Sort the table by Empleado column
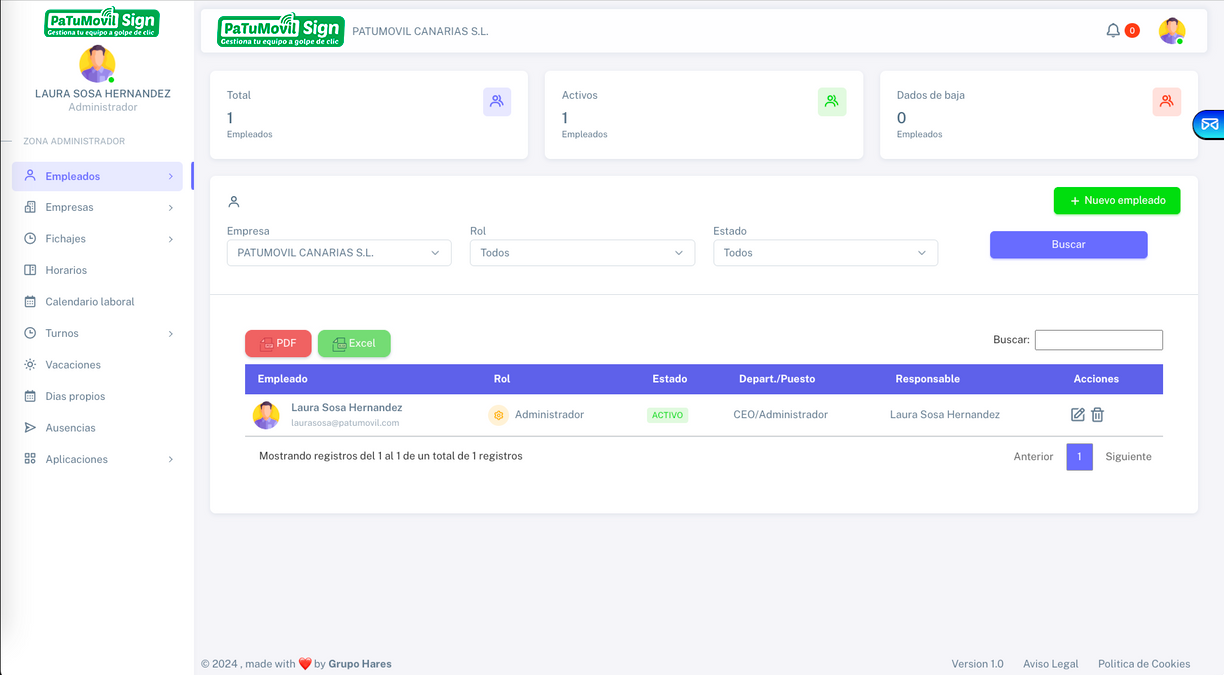The width and height of the screenshot is (1224, 675). click(x=283, y=379)
